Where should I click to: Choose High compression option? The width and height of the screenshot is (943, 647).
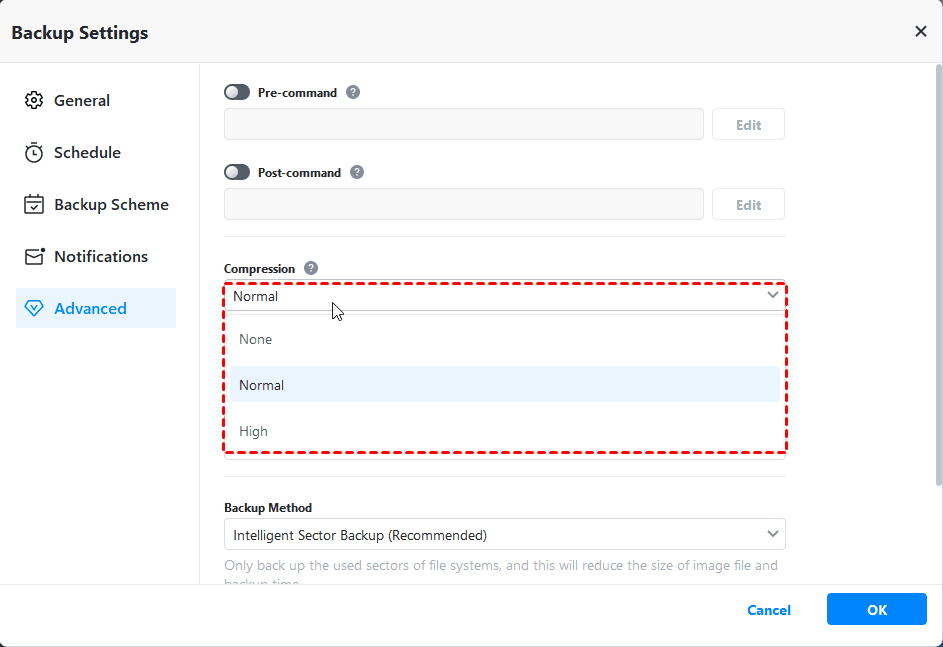(254, 432)
